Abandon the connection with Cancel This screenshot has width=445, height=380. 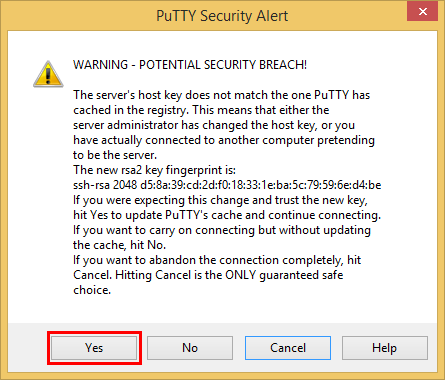pos(288,348)
